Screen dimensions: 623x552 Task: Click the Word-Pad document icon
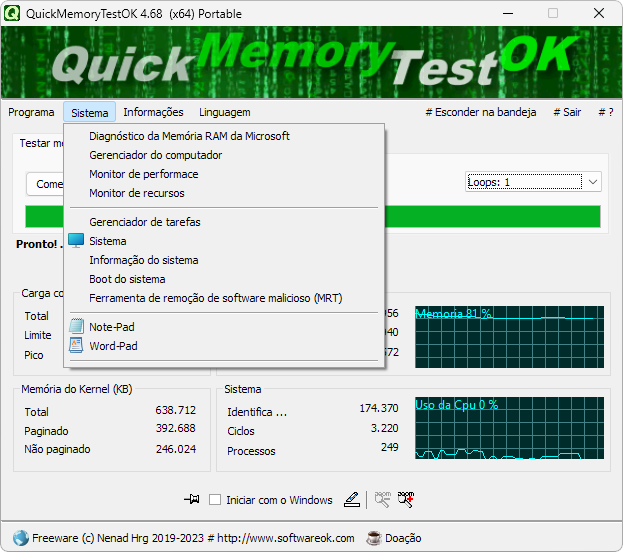76,345
